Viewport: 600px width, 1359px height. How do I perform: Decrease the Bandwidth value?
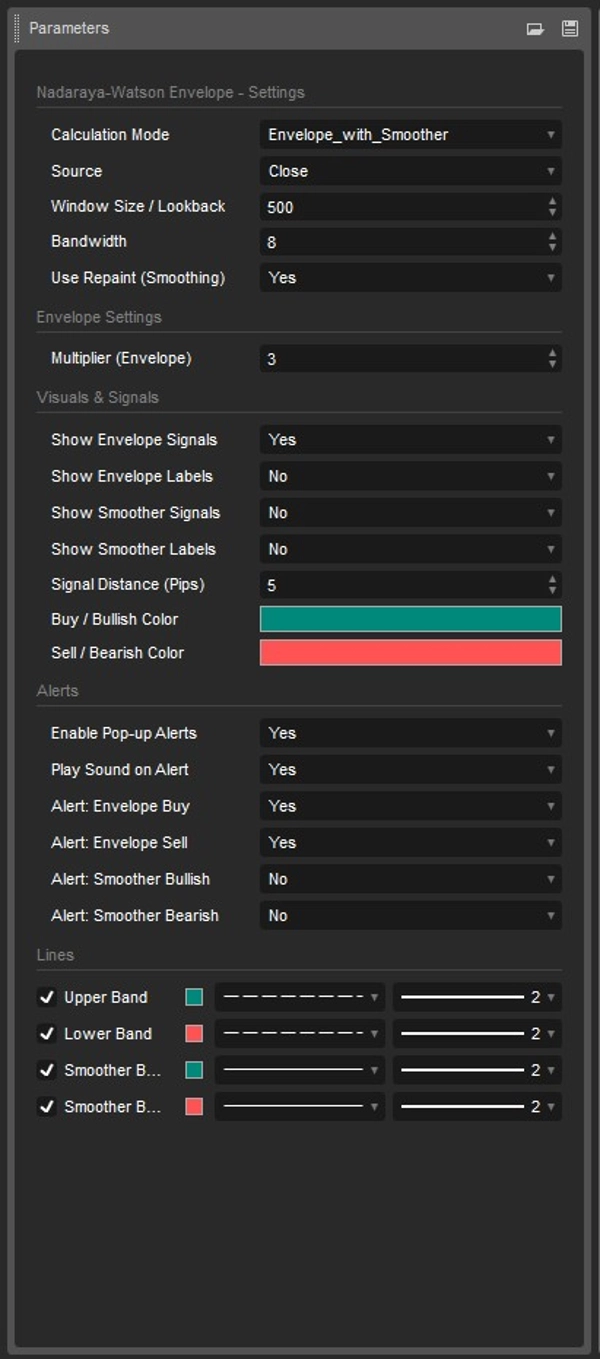tap(553, 245)
